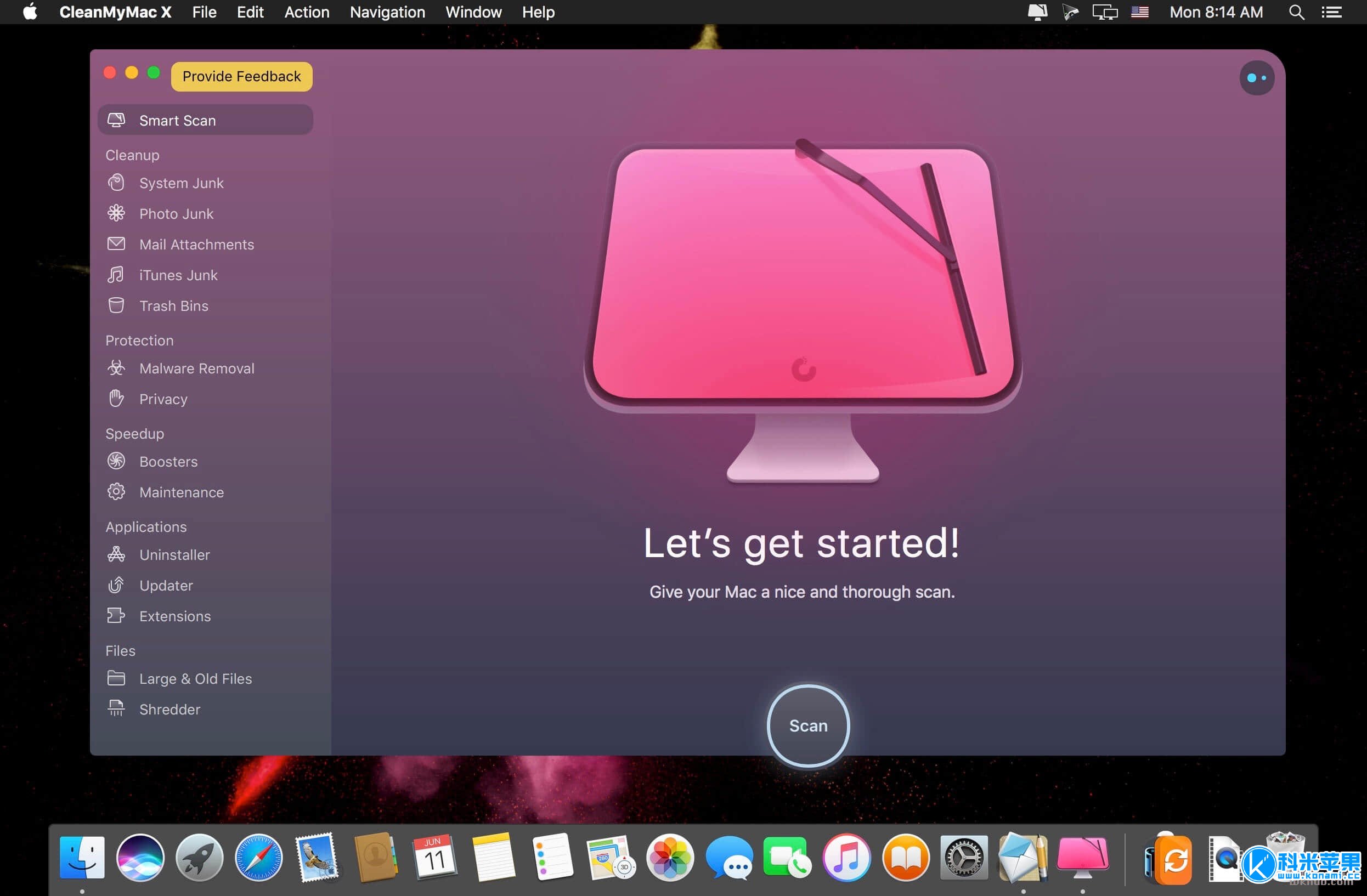The image size is (1367, 896).
Task: Click Provide Feedback button
Action: pyautogui.click(x=241, y=76)
